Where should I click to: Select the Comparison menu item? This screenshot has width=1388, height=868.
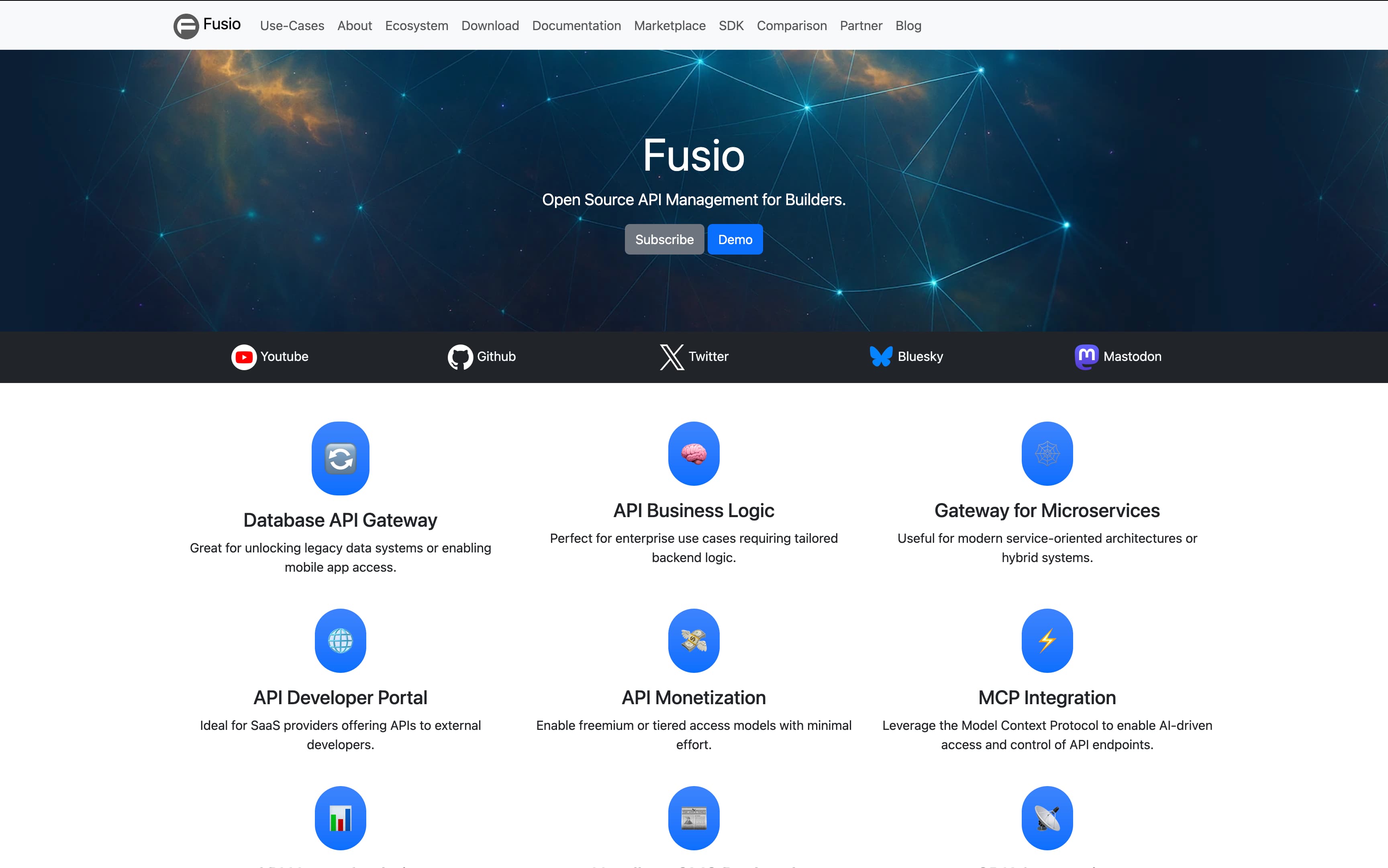click(x=791, y=25)
